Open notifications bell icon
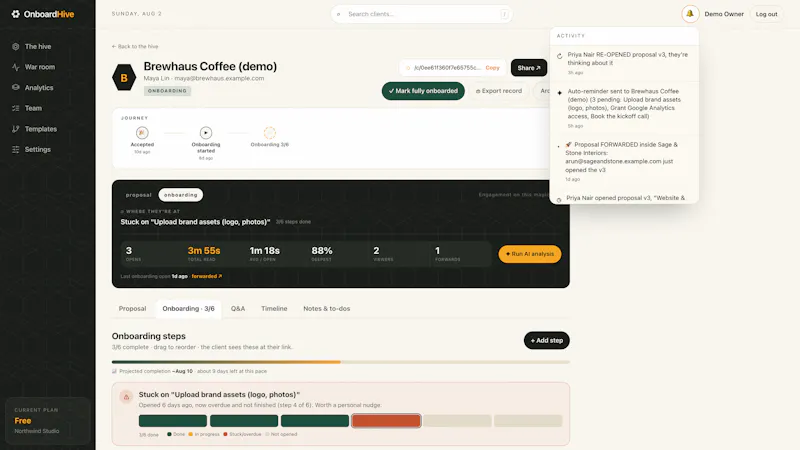800x450 pixels. pyautogui.click(x=690, y=14)
